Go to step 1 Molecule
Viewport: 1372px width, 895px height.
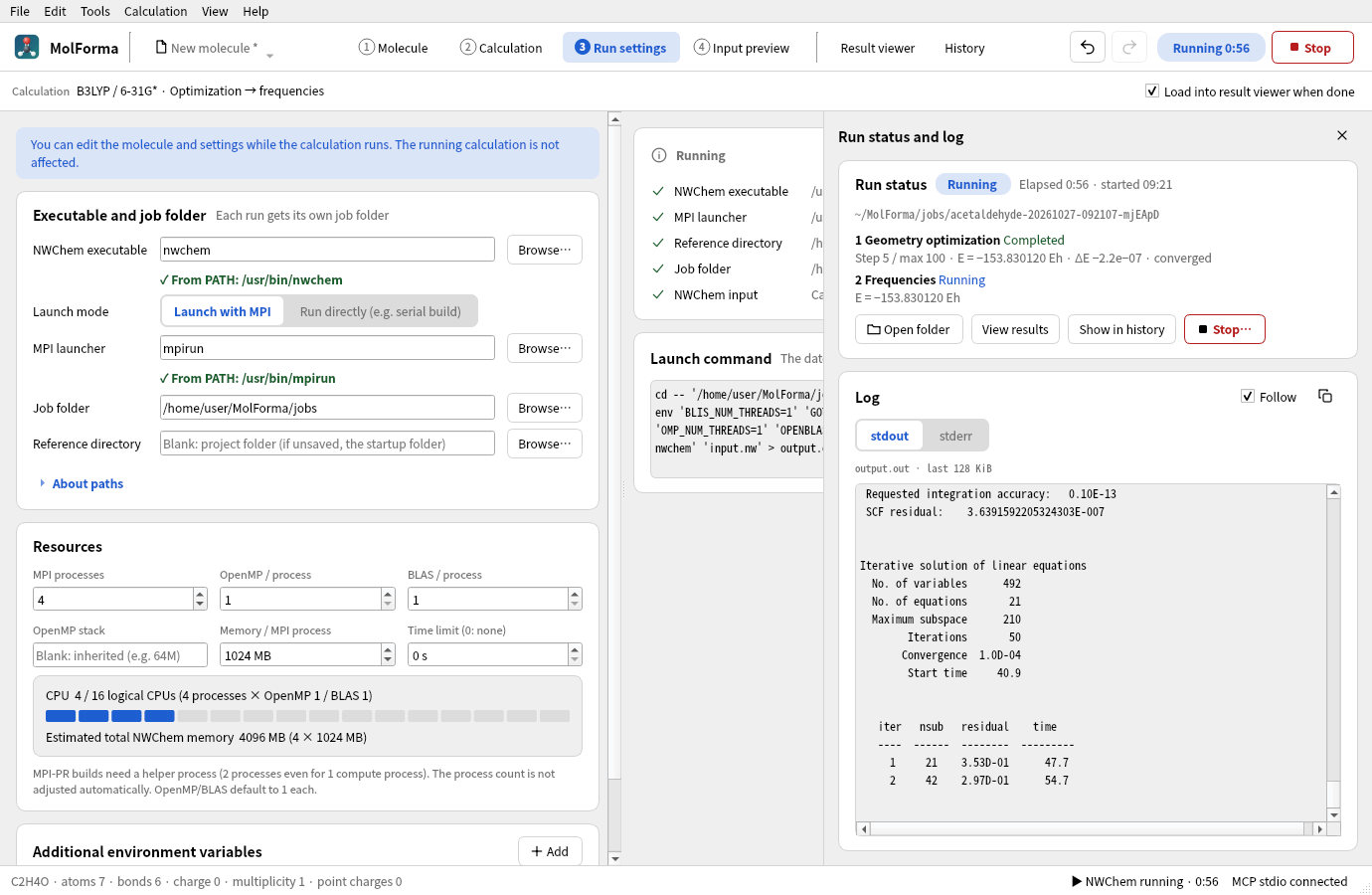pyautogui.click(x=394, y=47)
